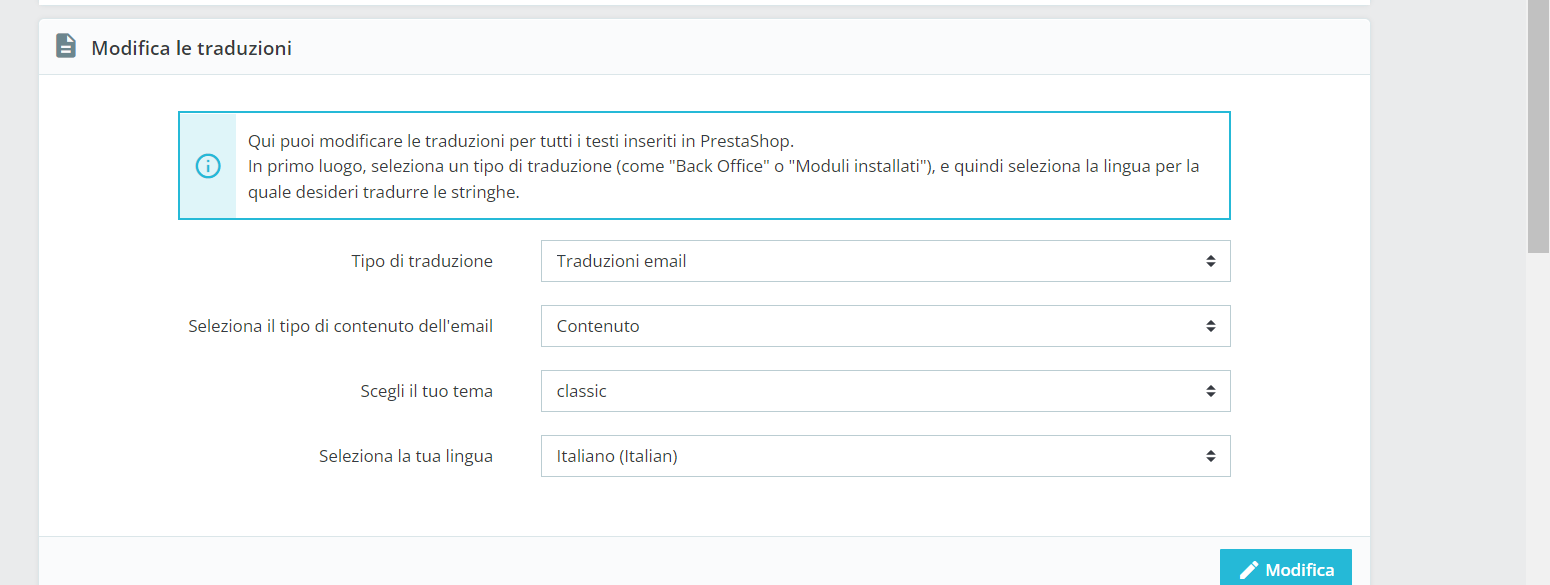Click the pencil icon on the Modifica button
Viewport: 1550px width, 585px height.
click(x=1249, y=570)
